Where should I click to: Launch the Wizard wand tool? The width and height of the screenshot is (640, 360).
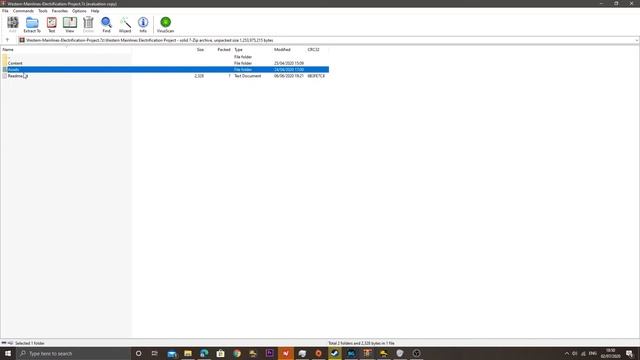(x=125, y=24)
